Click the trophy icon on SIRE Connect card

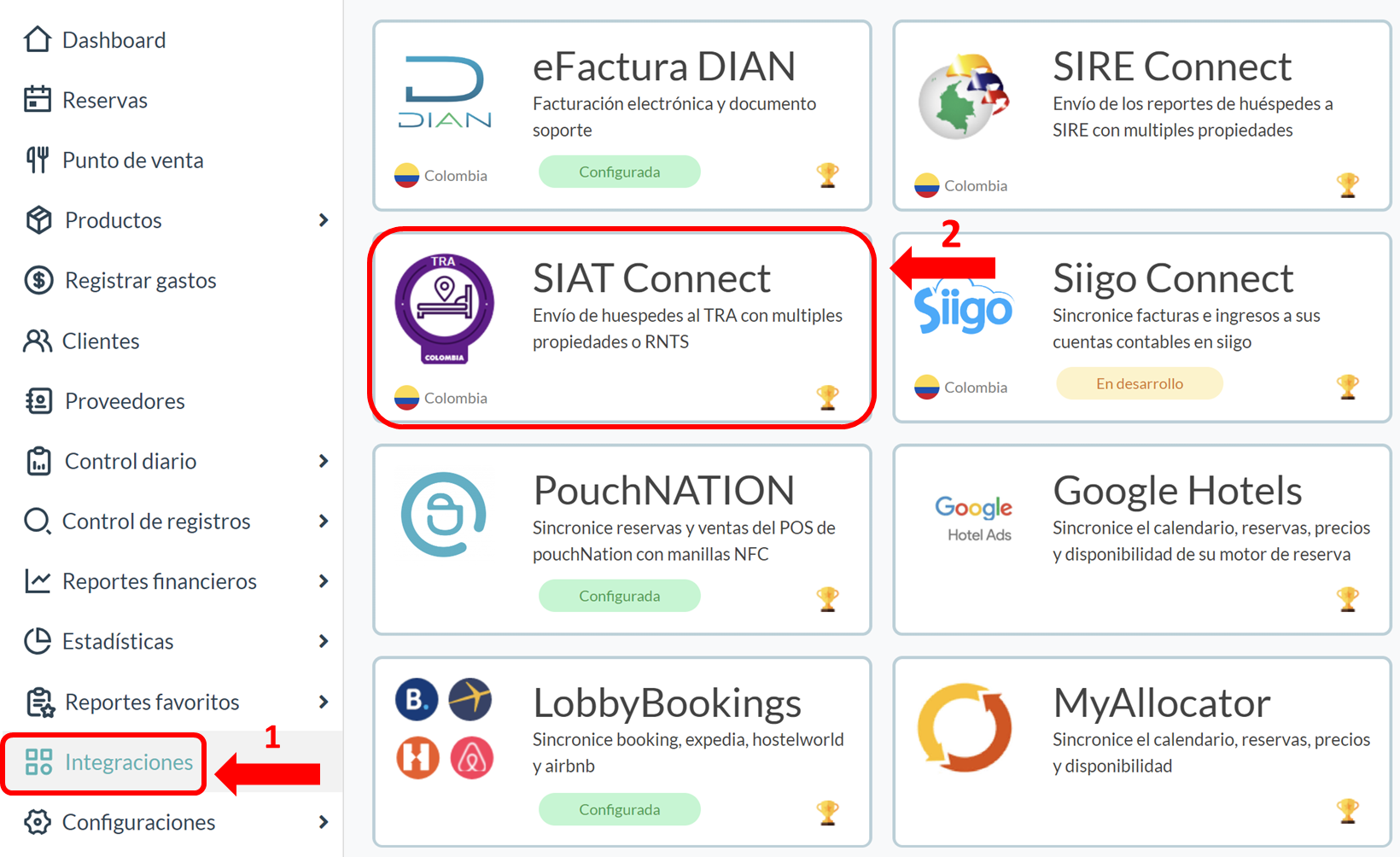click(1347, 185)
